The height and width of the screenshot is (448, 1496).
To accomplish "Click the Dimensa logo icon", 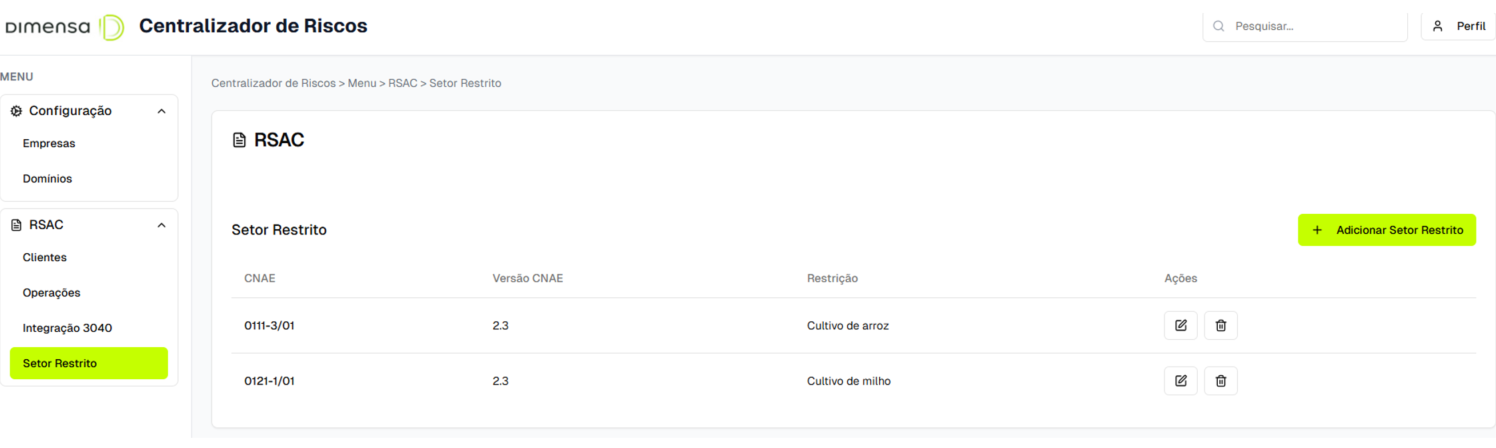I will pyautogui.click(x=112, y=27).
